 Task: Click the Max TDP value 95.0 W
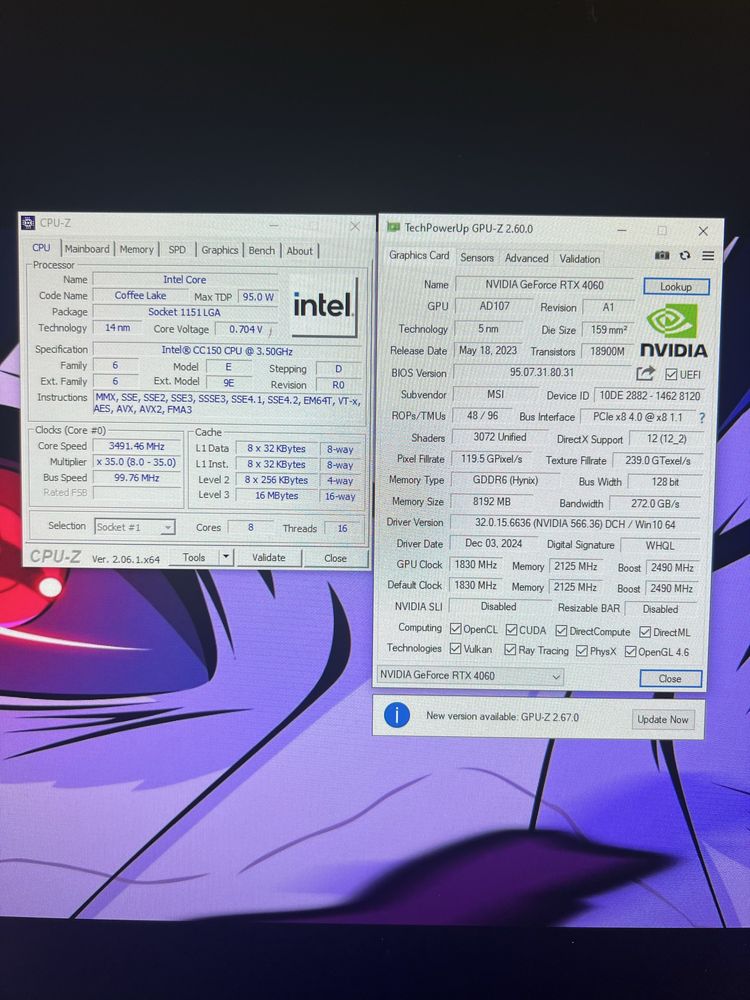[258, 297]
